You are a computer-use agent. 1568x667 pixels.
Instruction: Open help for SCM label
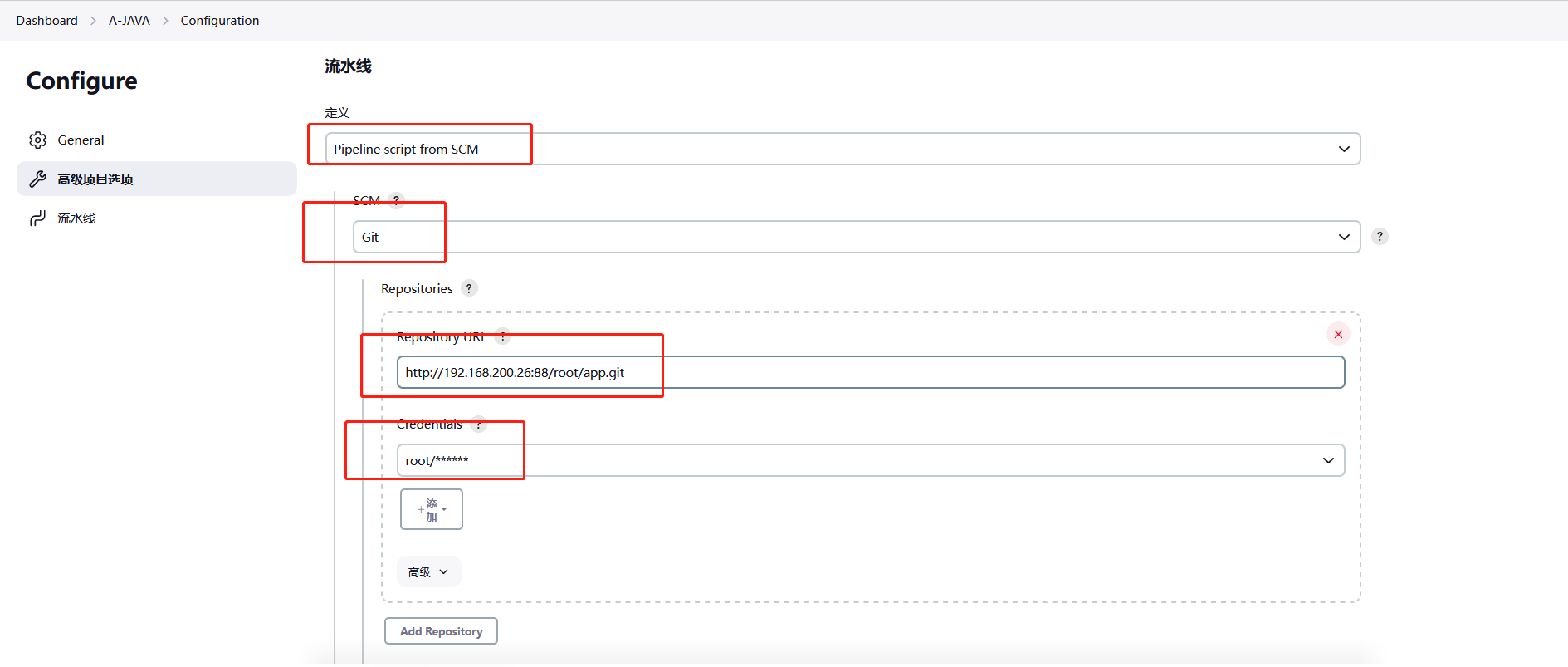tap(397, 200)
